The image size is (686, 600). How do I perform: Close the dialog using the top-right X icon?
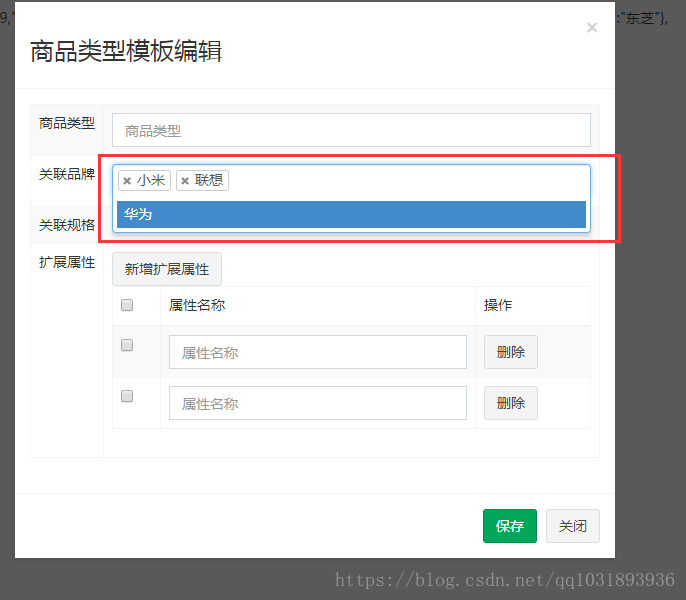592,28
